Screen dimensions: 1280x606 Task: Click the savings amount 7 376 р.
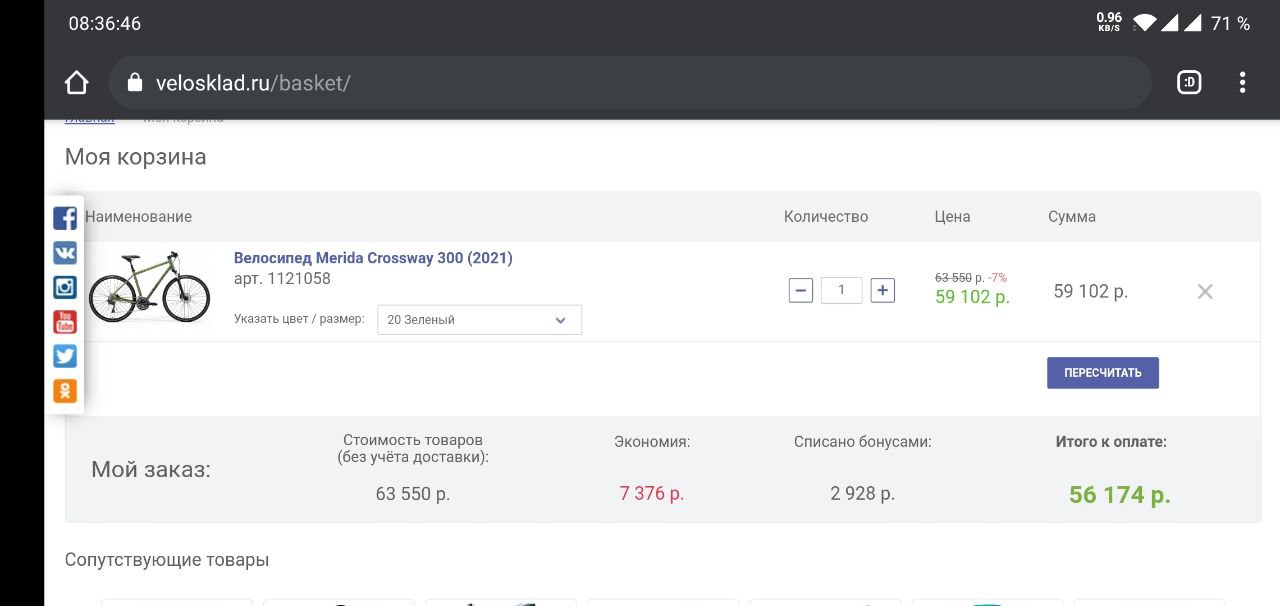click(652, 493)
